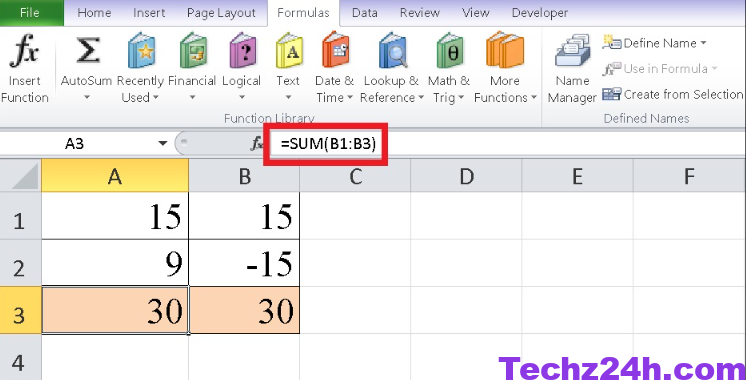
Task: Open the Lookup & Reference functions icon
Action: (392, 51)
